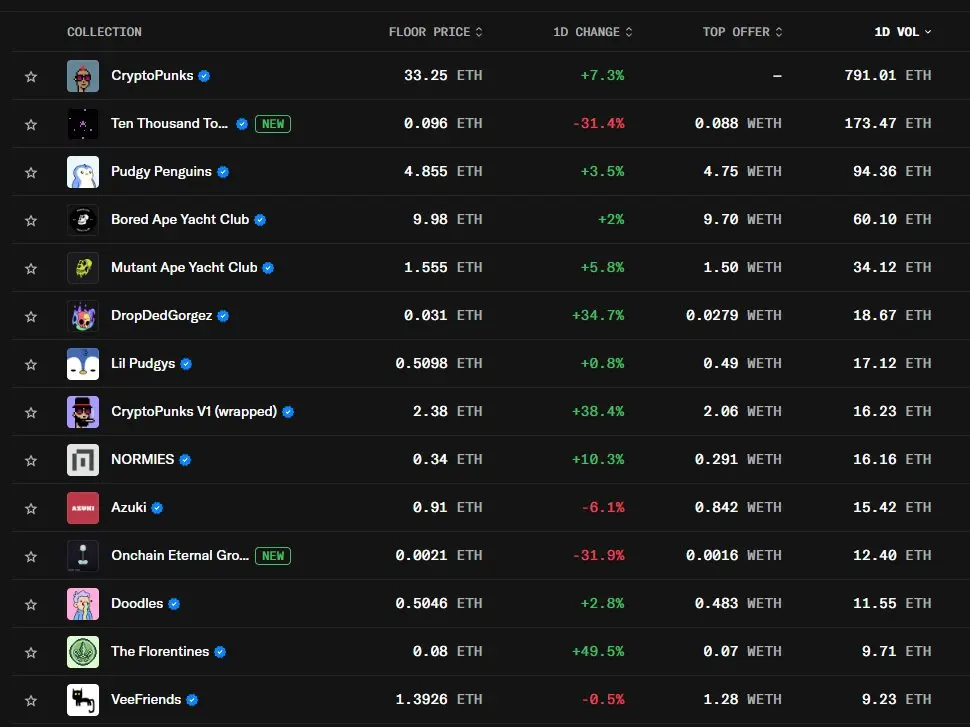Click the 11.55 ETH volume for Doodles

click(x=892, y=603)
